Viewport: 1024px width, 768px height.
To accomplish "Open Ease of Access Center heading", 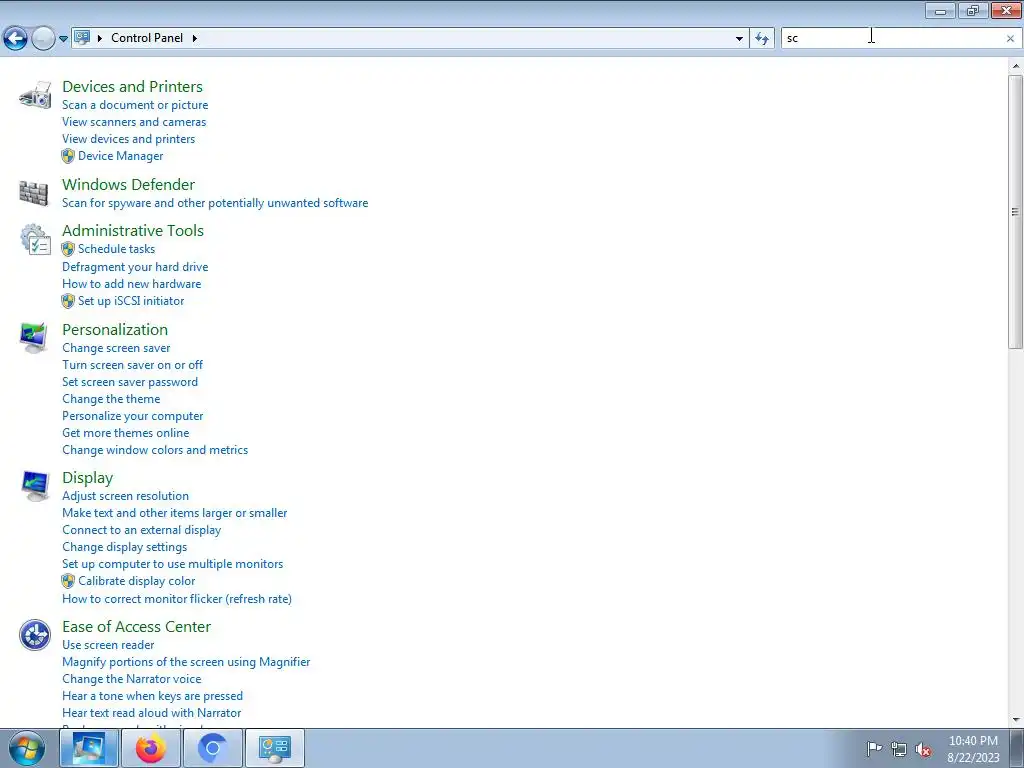I will [x=136, y=626].
